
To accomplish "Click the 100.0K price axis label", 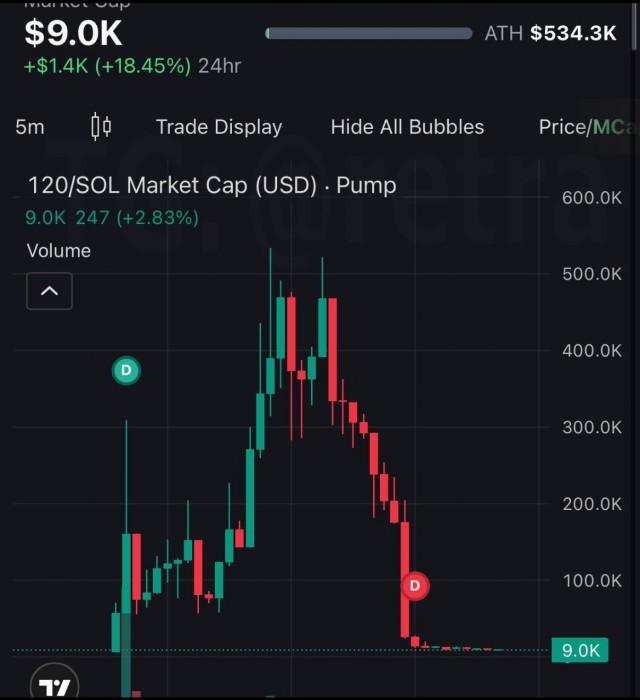I will pyautogui.click(x=592, y=580).
